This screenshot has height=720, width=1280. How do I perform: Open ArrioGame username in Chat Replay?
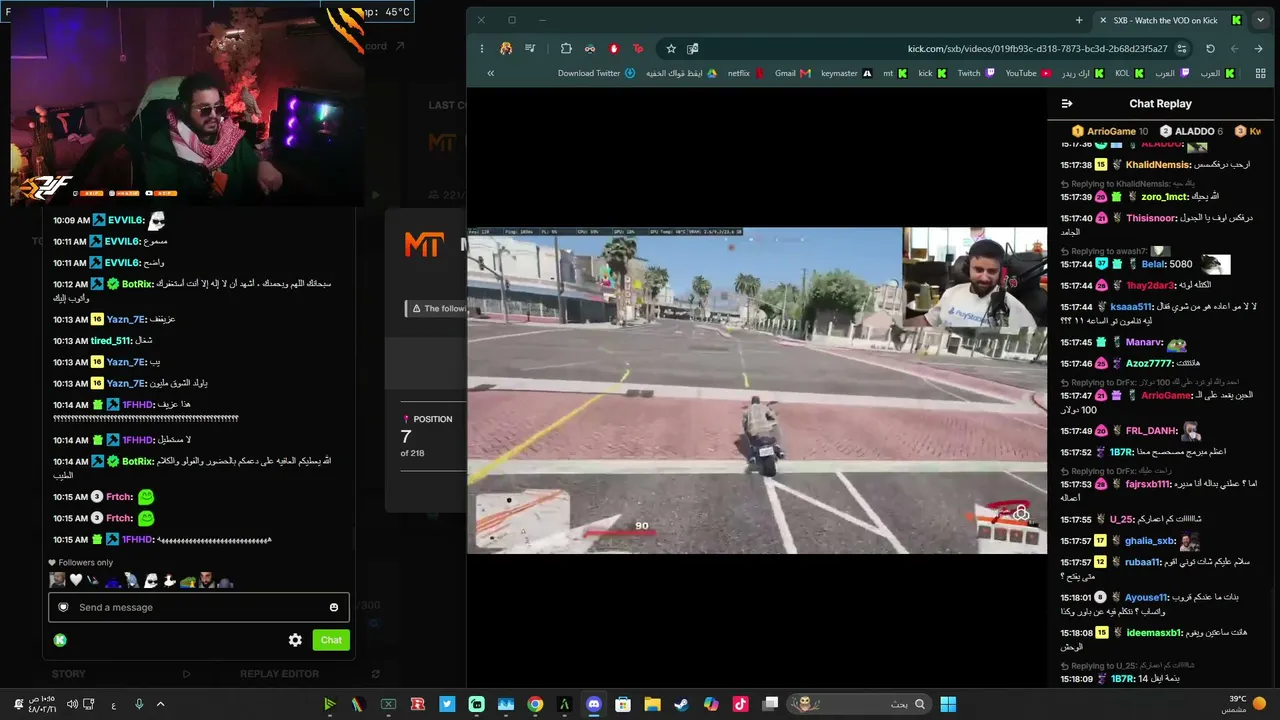(1167, 395)
